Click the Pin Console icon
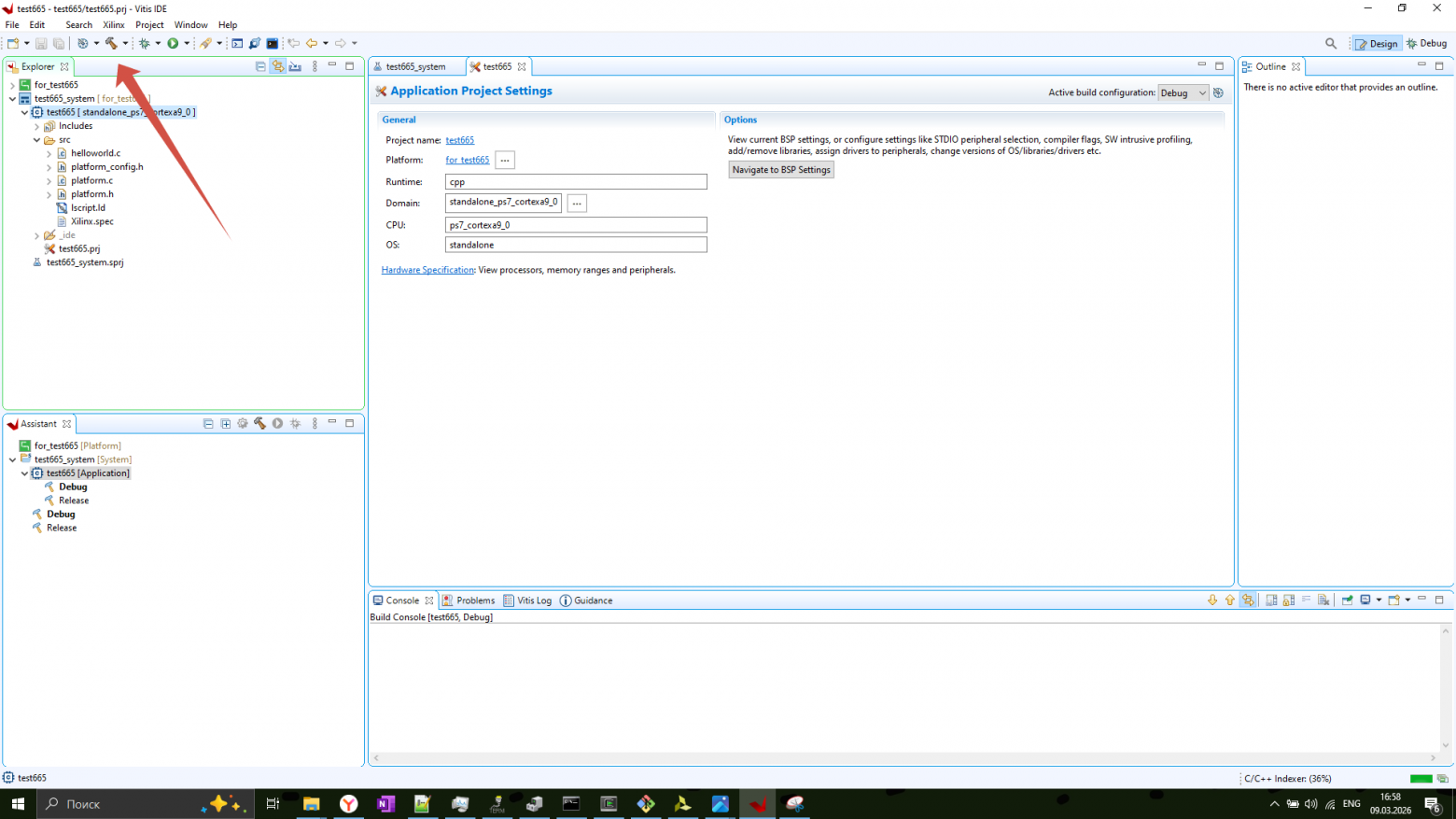1456x819 pixels. [1347, 600]
